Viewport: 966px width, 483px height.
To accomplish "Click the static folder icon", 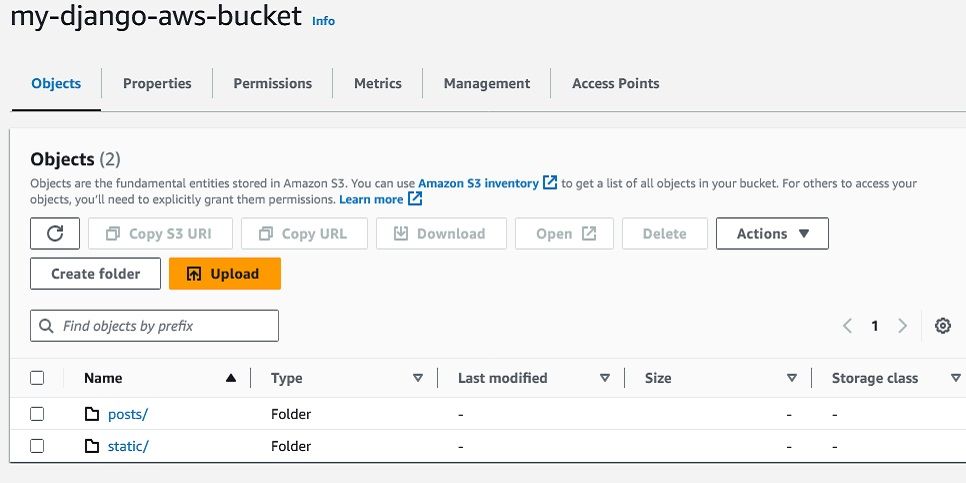I will pos(92,446).
